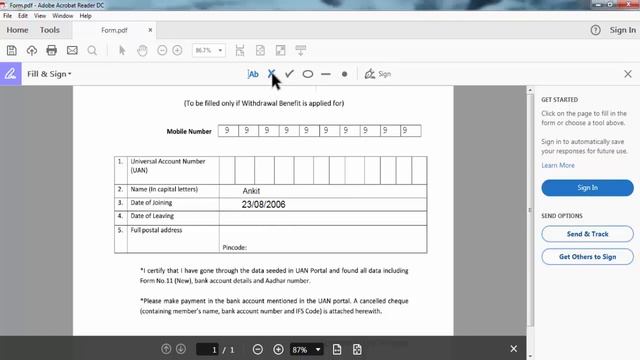Click the email envelope icon
640x360 pixels.
pyautogui.click(x=72, y=50)
